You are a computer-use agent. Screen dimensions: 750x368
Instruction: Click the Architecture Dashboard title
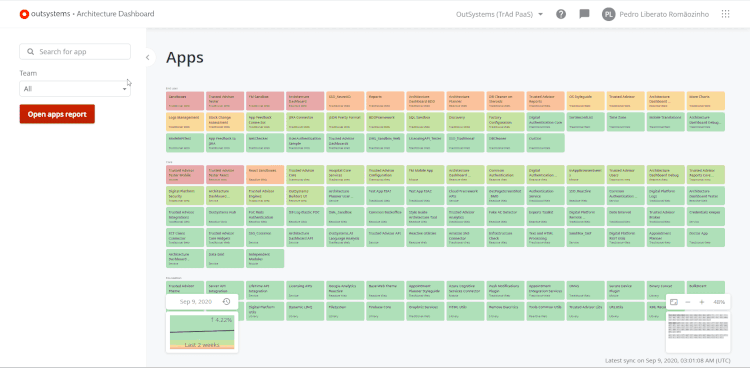click(x=115, y=14)
